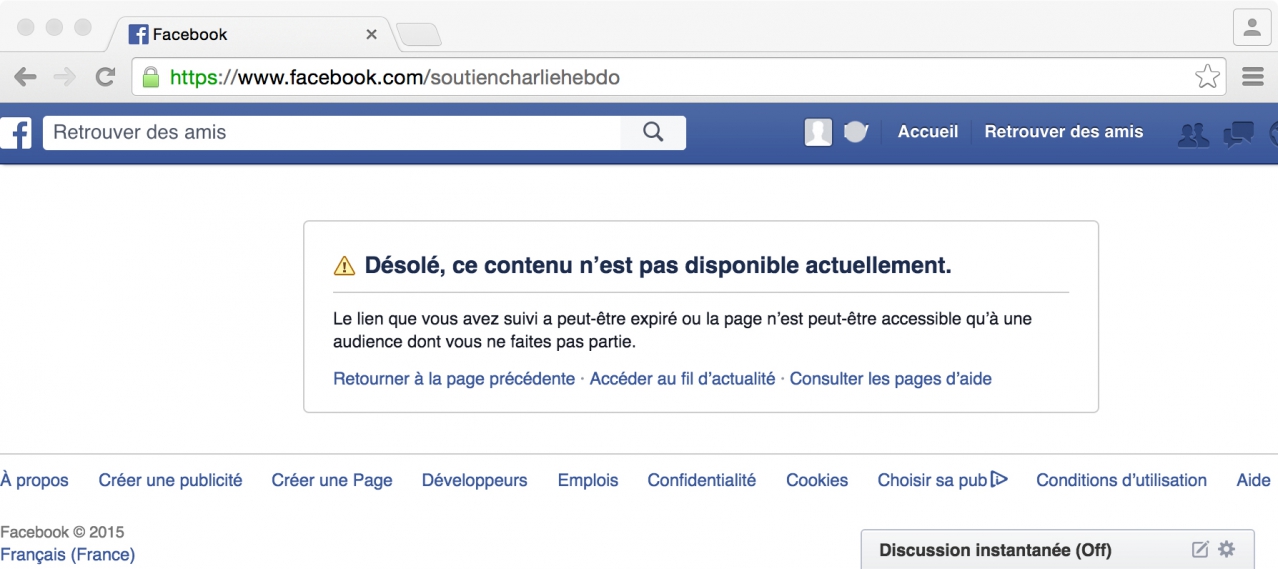1278x569 pixels.
Task: Click the URL address bar
Action: [677, 77]
